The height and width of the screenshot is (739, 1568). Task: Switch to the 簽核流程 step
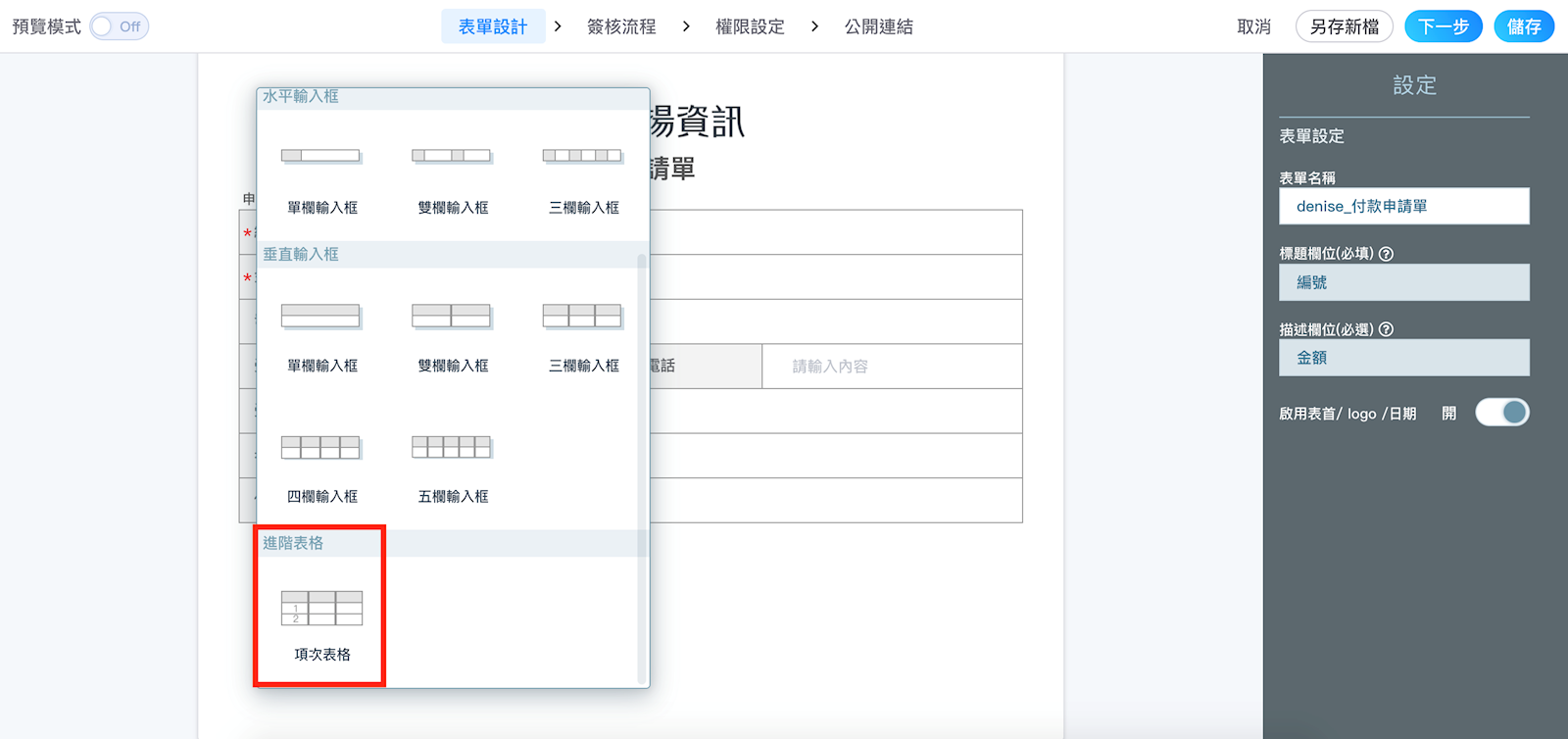tap(621, 26)
